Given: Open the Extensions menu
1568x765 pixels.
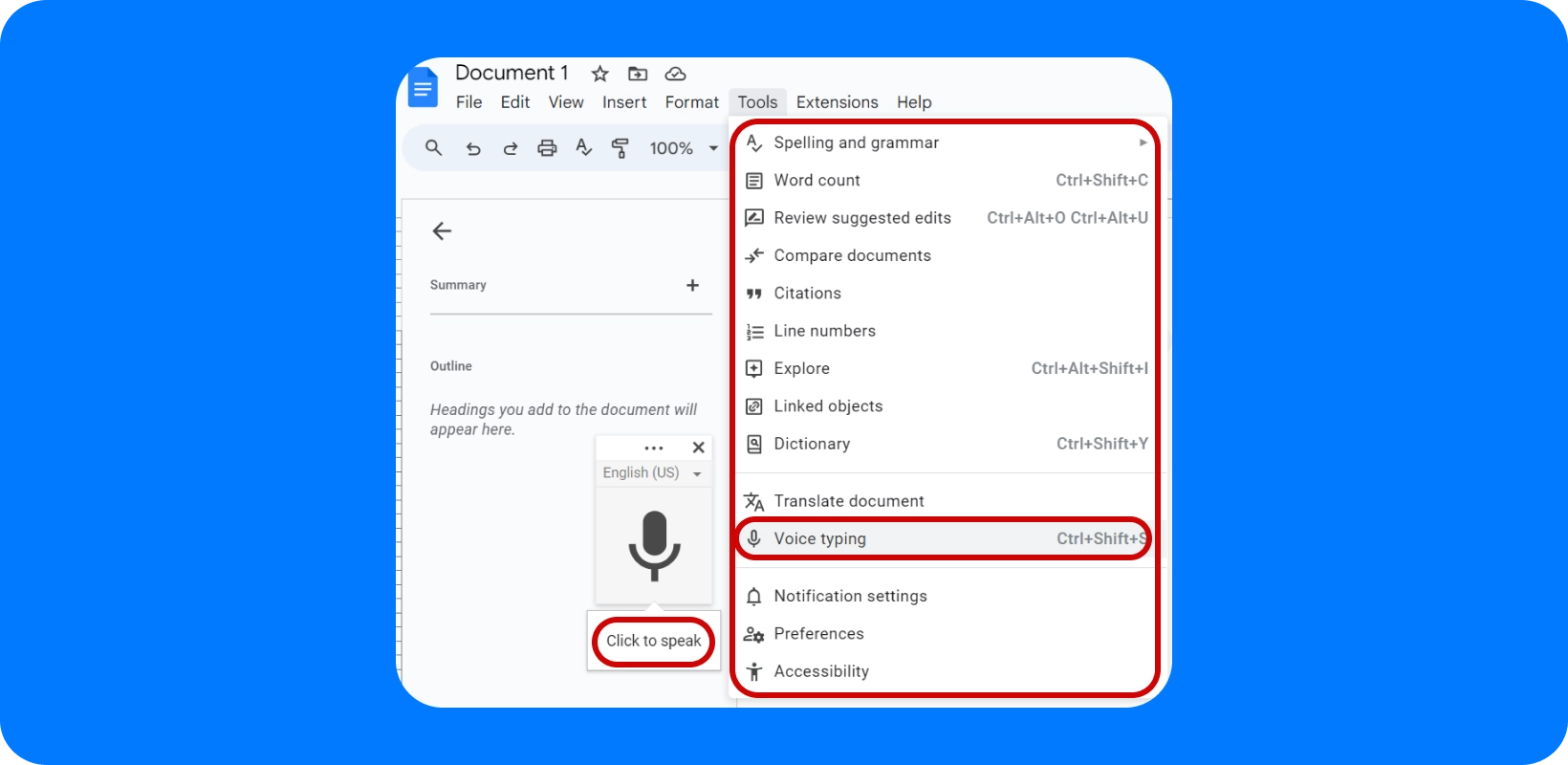Looking at the screenshot, I should tap(838, 102).
